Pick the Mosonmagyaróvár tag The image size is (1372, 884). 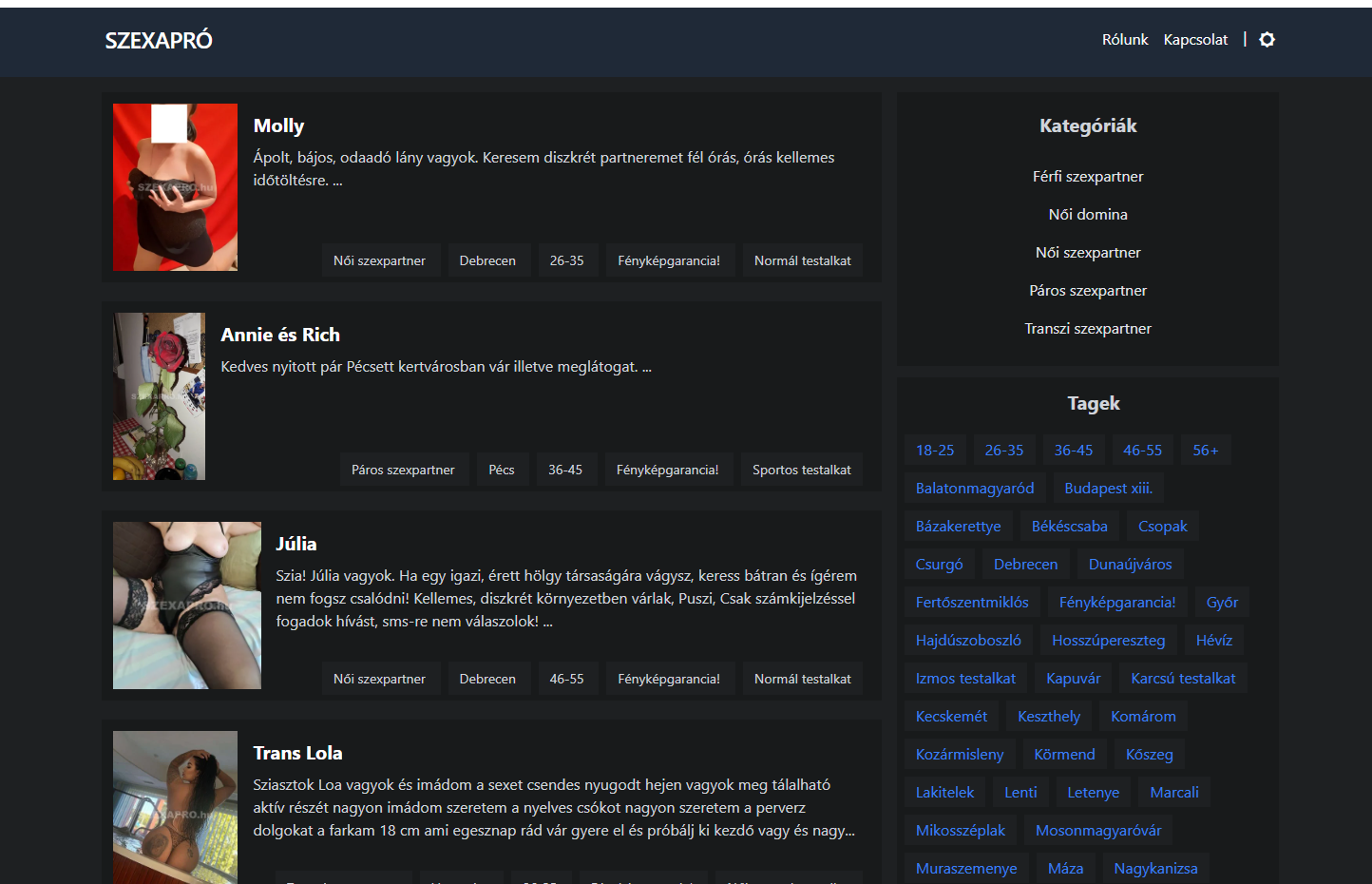pos(1098,831)
